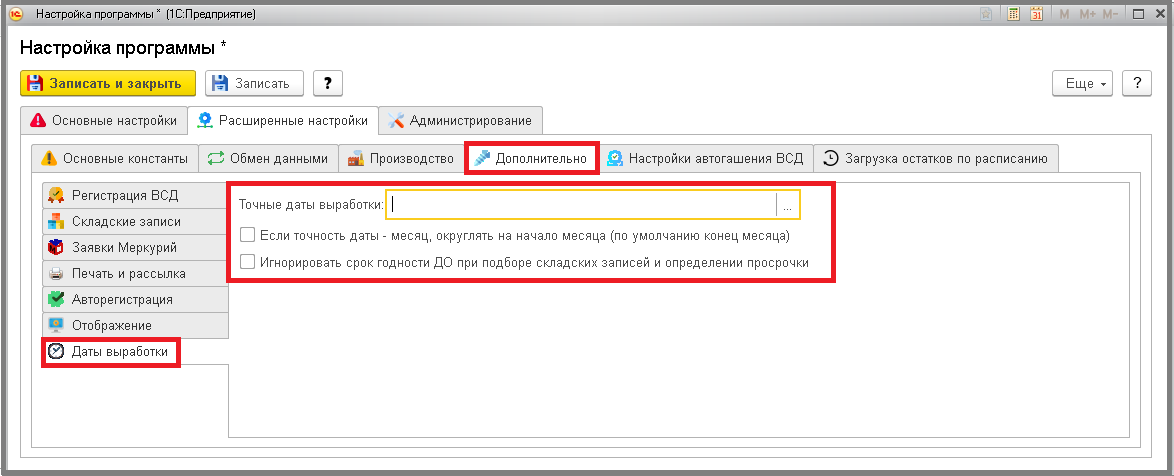Select the Печать и рассылка side tab
Screen dimensions: 1174x476
coord(135,274)
